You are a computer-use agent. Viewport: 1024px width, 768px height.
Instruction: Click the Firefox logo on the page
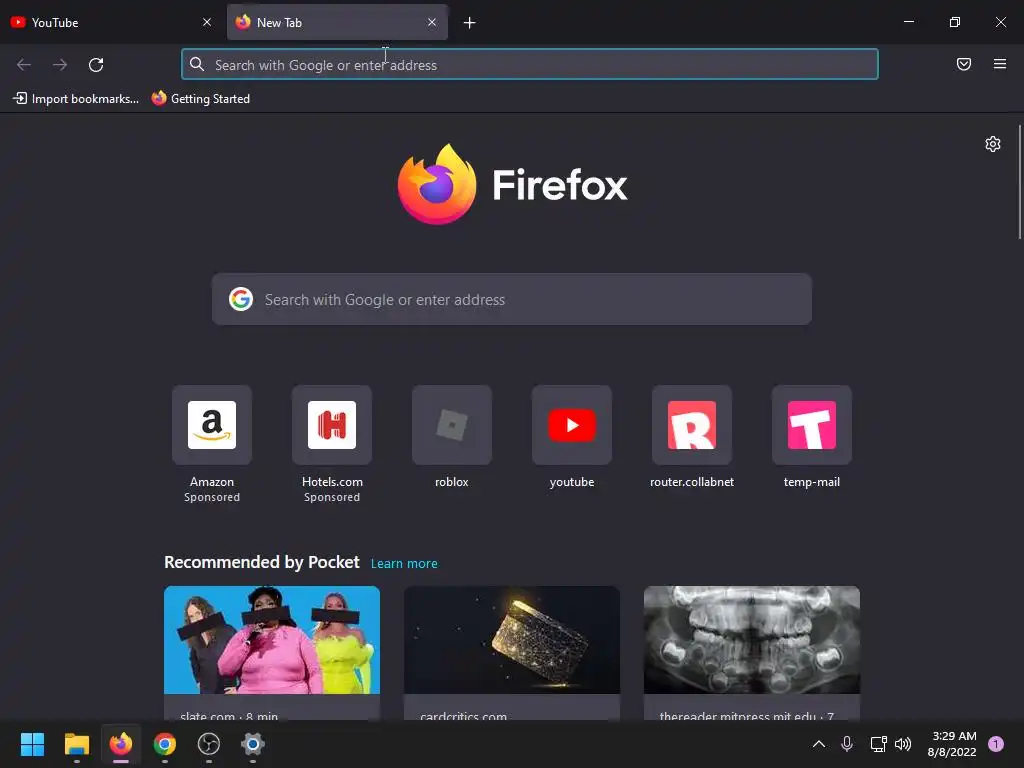[x=436, y=184]
